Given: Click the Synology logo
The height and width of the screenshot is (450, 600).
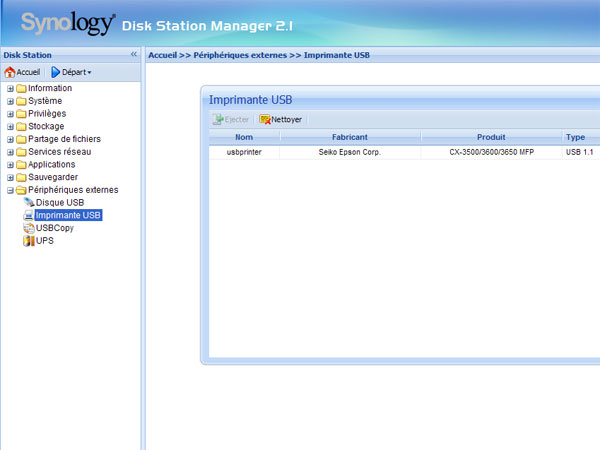Looking at the screenshot, I should click(x=68, y=23).
